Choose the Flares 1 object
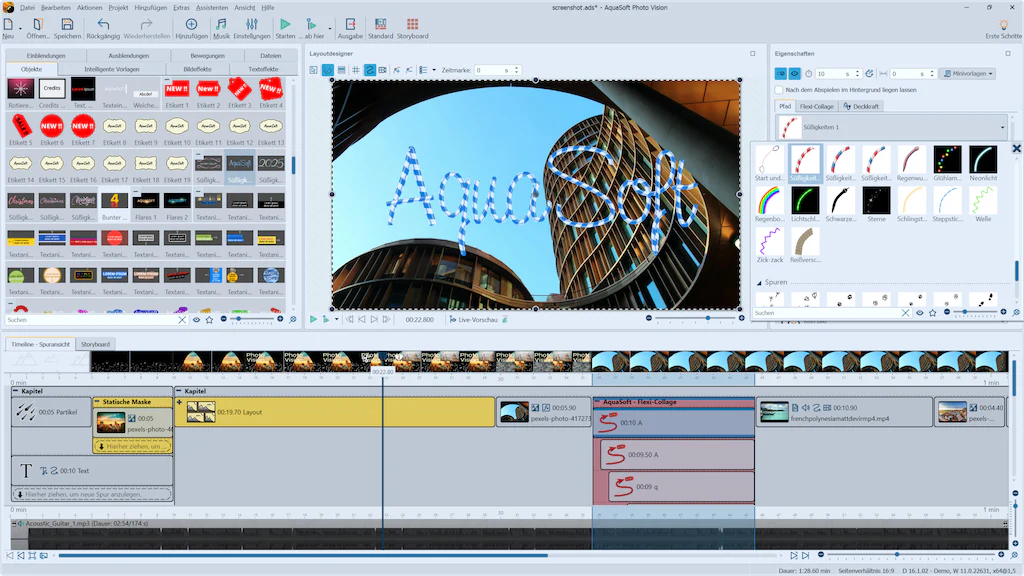The image size is (1024, 576). point(146,205)
